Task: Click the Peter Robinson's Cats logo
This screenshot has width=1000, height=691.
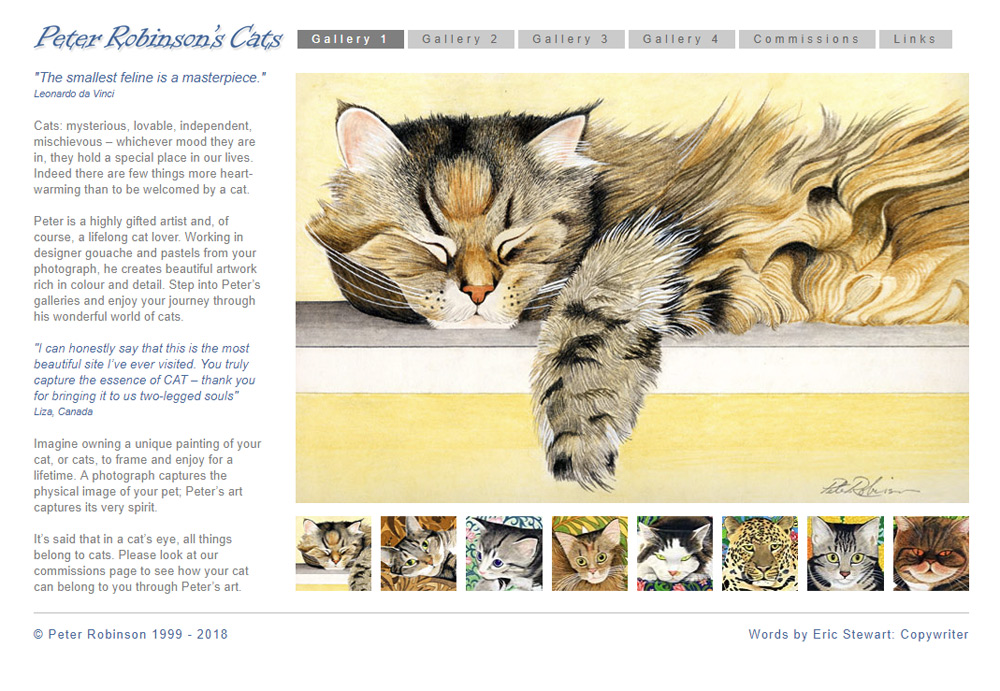Action: (158, 37)
